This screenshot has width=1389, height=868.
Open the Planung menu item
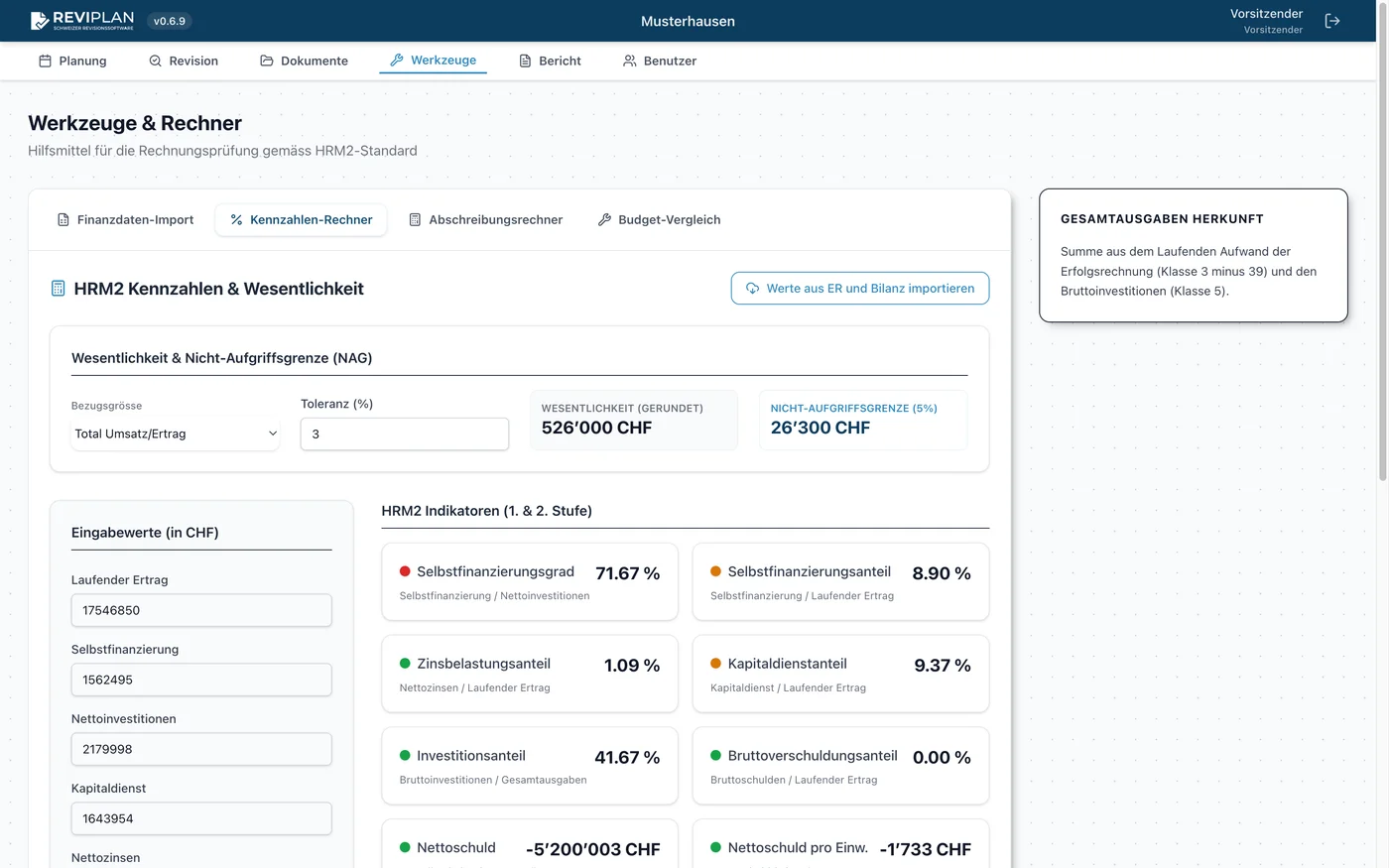[72, 61]
